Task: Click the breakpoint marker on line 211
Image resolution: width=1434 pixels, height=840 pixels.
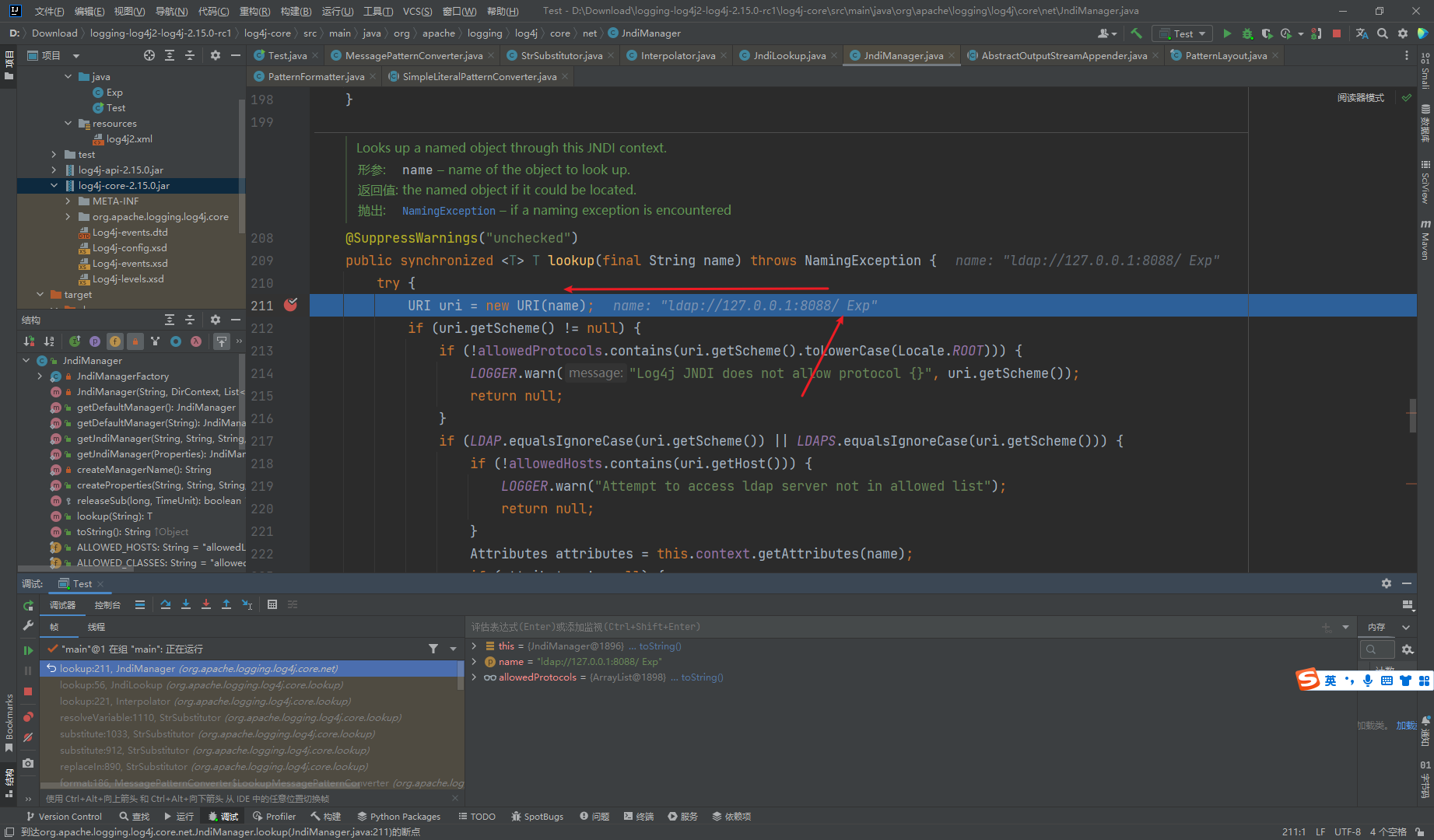Action: [x=290, y=305]
